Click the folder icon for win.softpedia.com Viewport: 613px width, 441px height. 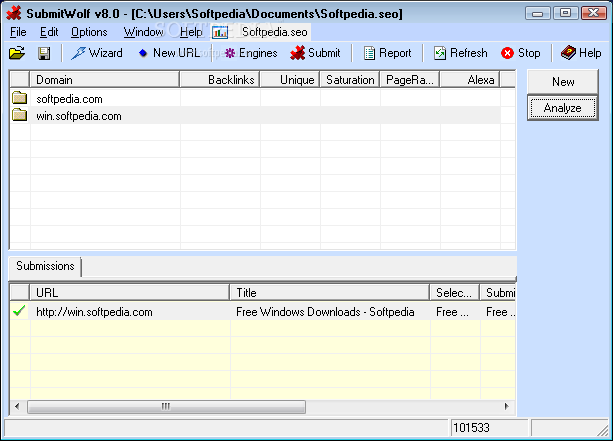(x=20, y=115)
